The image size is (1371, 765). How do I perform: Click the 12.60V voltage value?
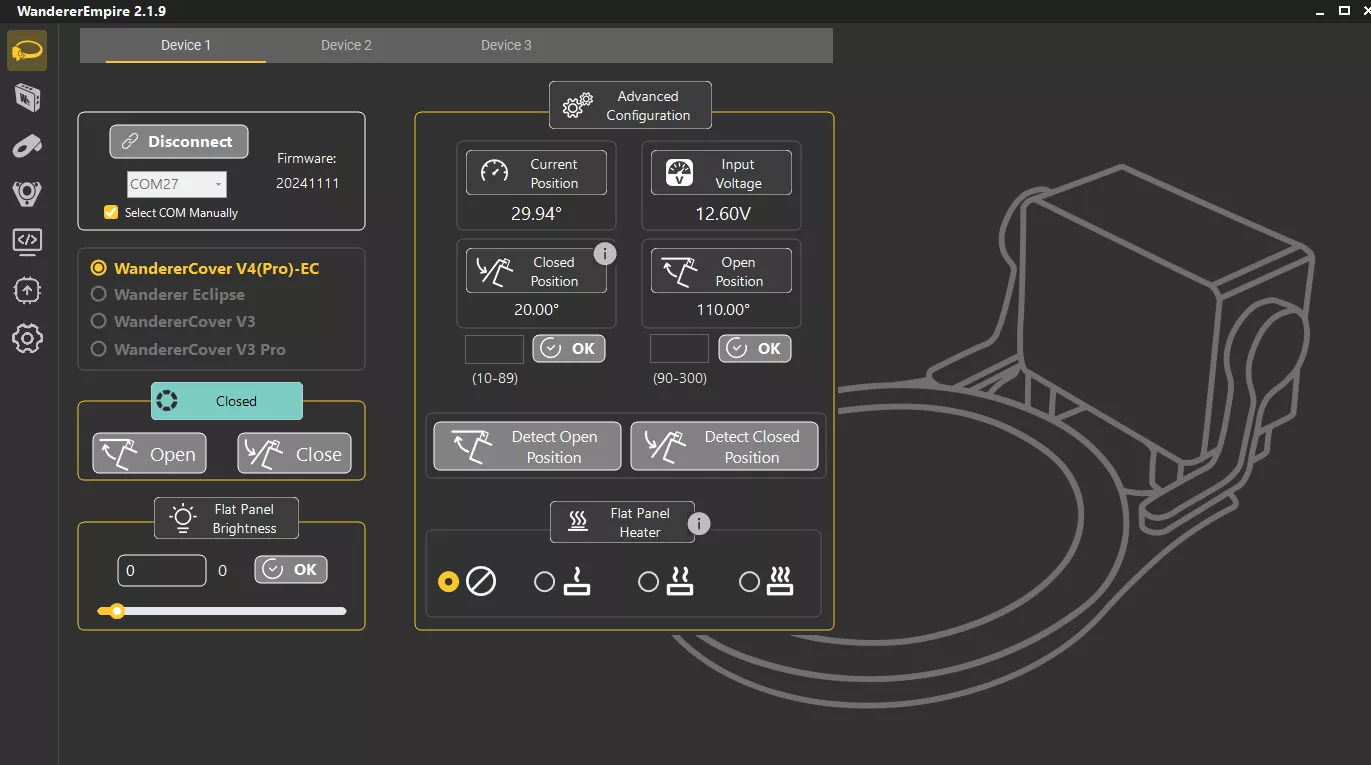click(x=723, y=213)
